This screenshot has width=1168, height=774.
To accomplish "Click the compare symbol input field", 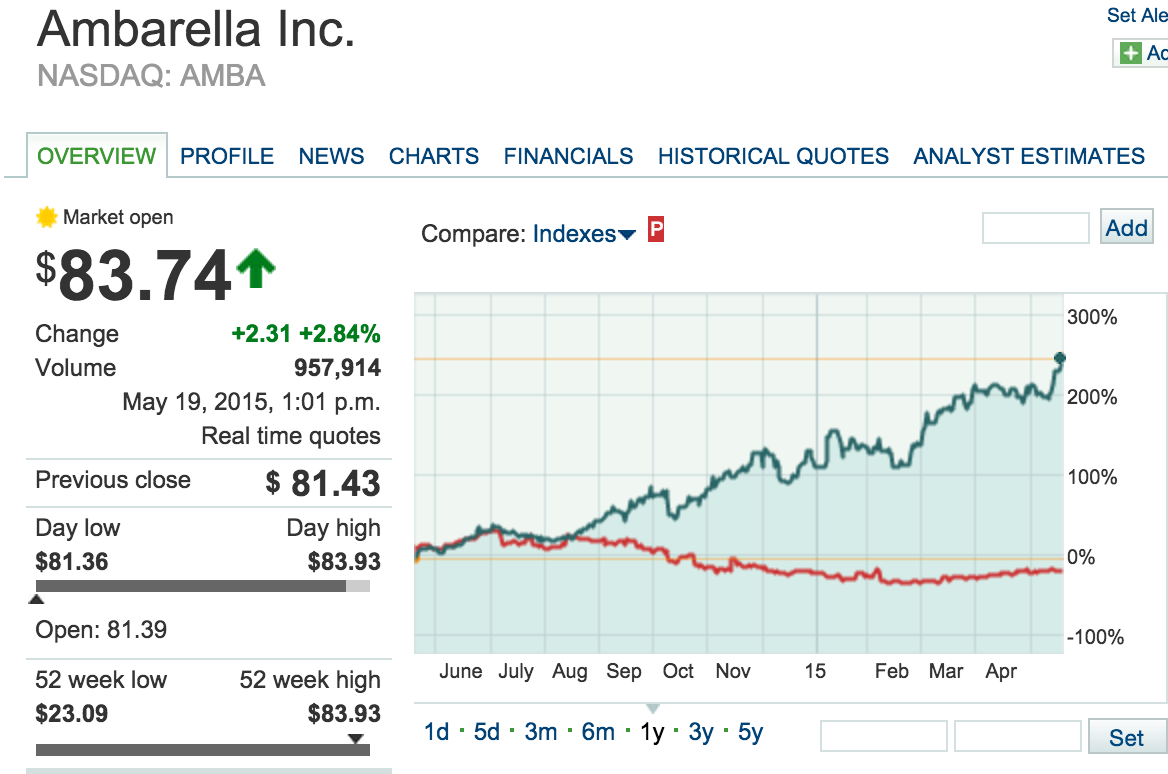I will click(1035, 228).
